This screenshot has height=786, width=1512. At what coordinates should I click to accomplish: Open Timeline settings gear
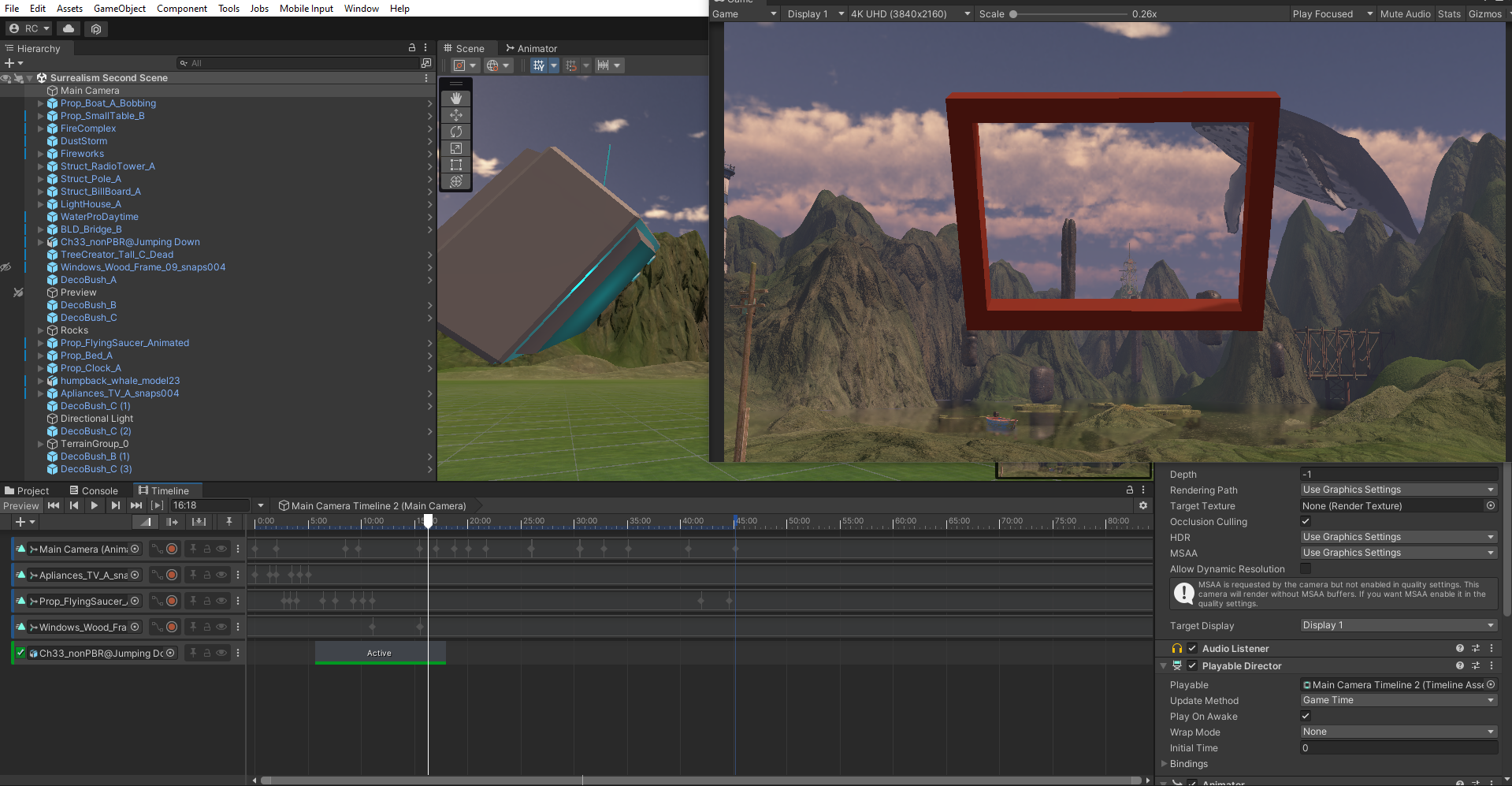1142,505
